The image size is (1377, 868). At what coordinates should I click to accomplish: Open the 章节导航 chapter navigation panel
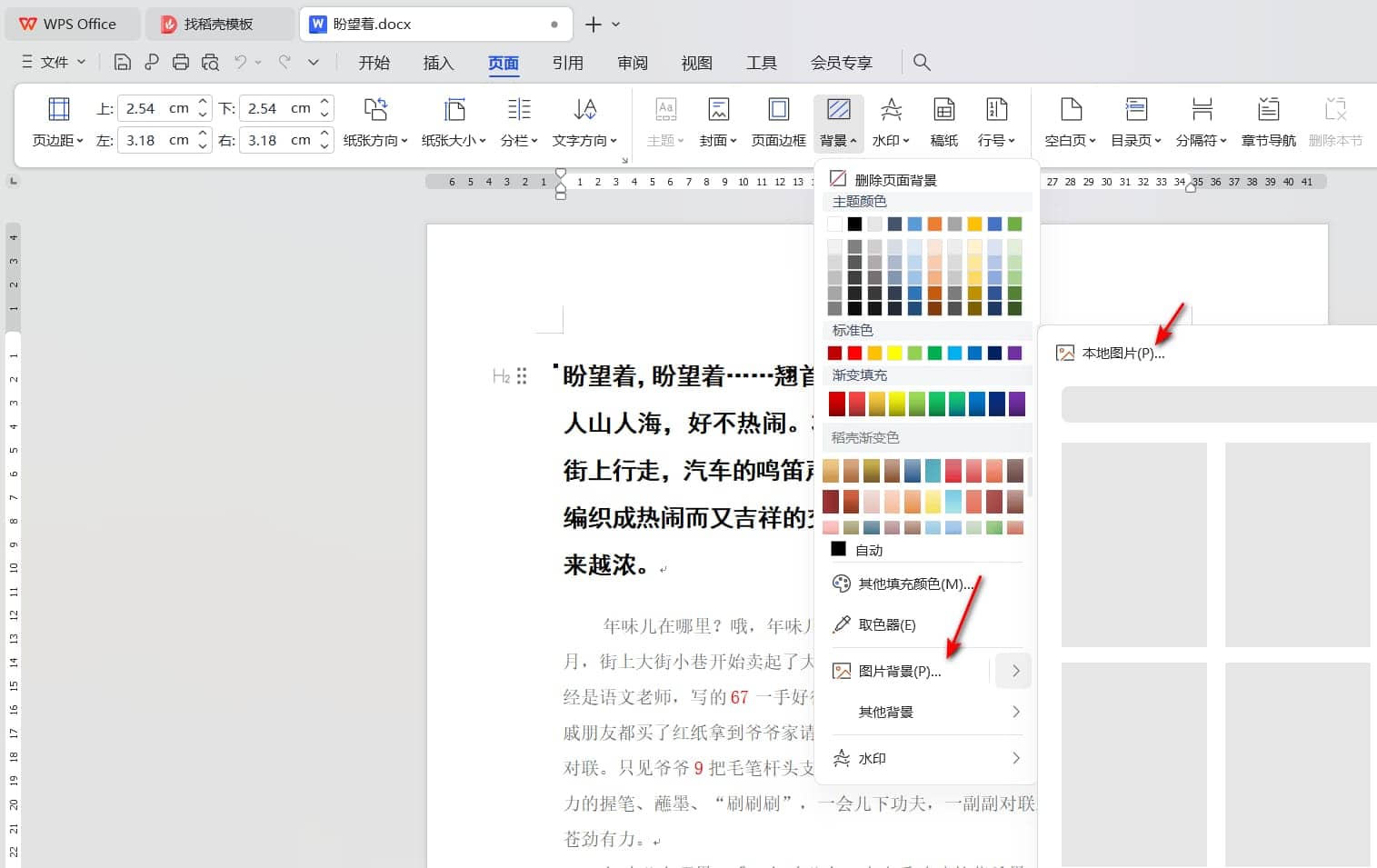(x=1268, y=123)
